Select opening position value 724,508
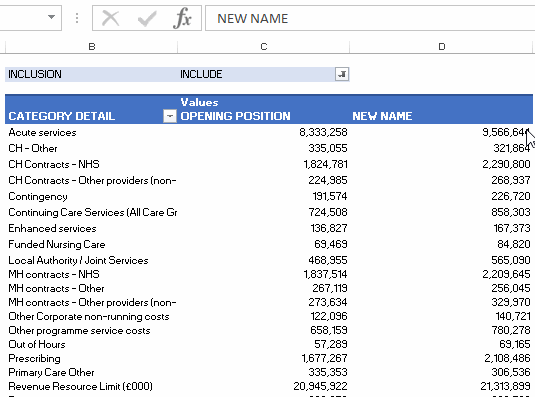Image resolution: width=535 pixels, height=397 pixels. point(328,212)
